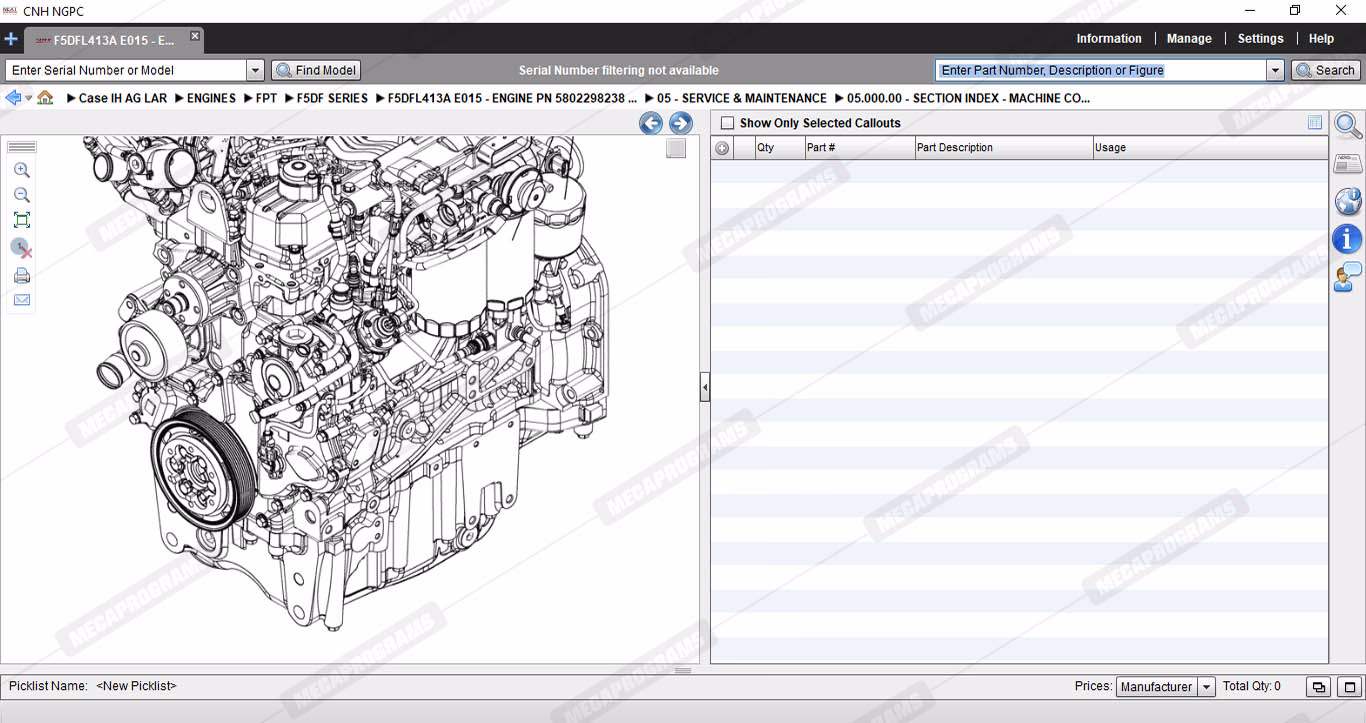Open the part number search dropdown
The height and width of the screenshot is (723, 1366).
(1275, 70)
